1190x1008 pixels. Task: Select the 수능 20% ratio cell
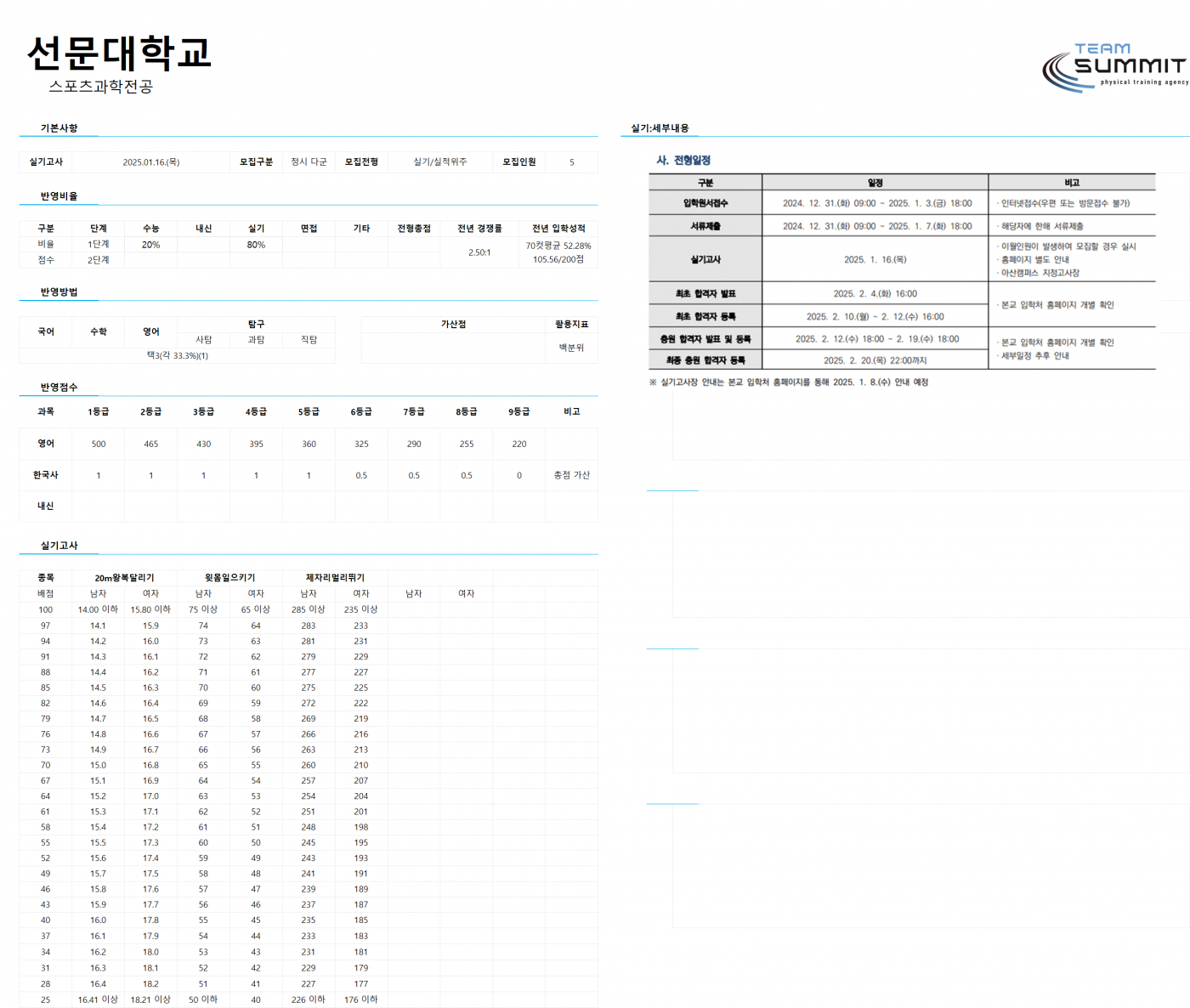tap(150, 245)
